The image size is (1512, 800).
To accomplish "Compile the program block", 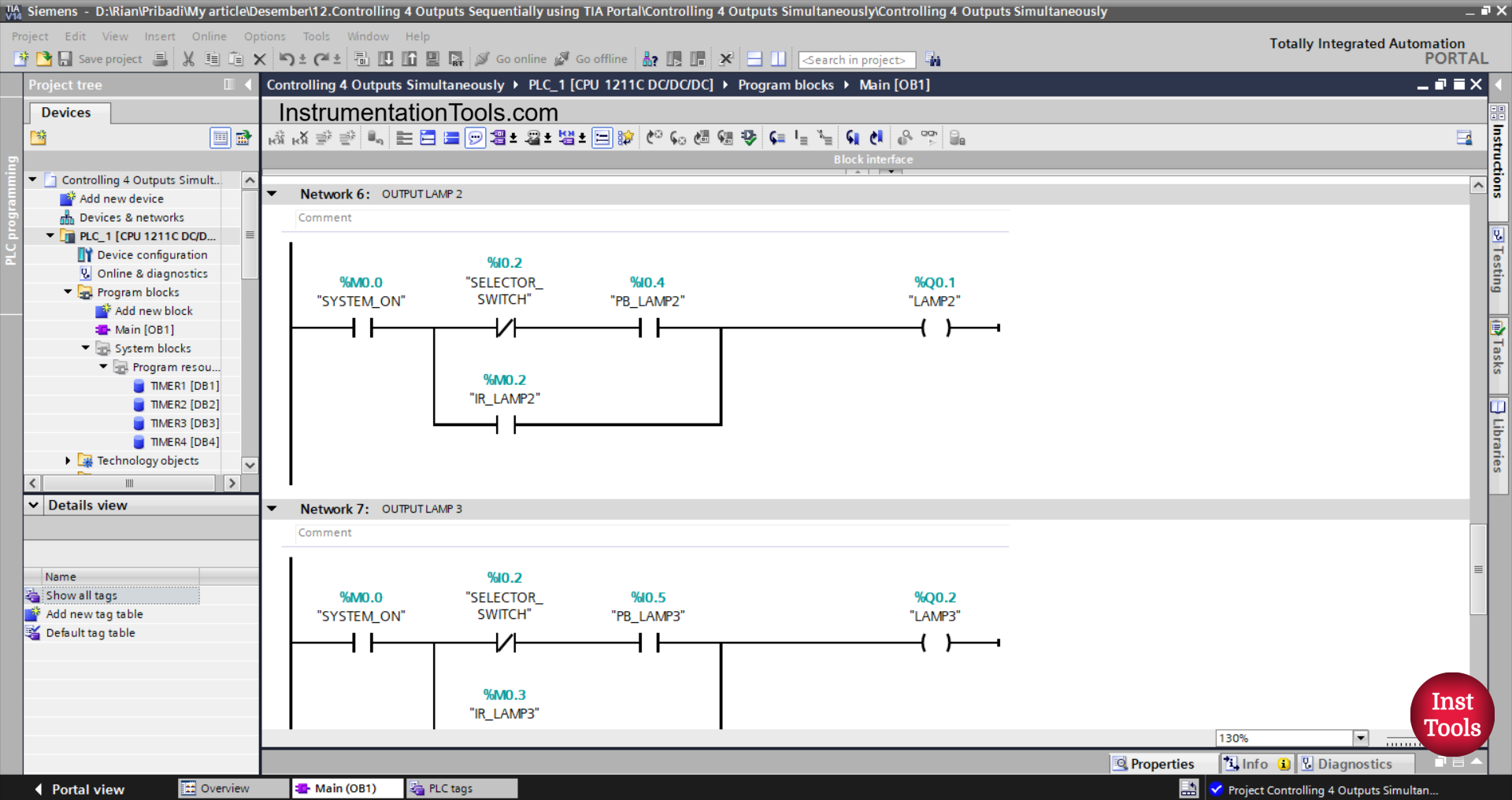I will pyautogui.click(x=361, y=59).
